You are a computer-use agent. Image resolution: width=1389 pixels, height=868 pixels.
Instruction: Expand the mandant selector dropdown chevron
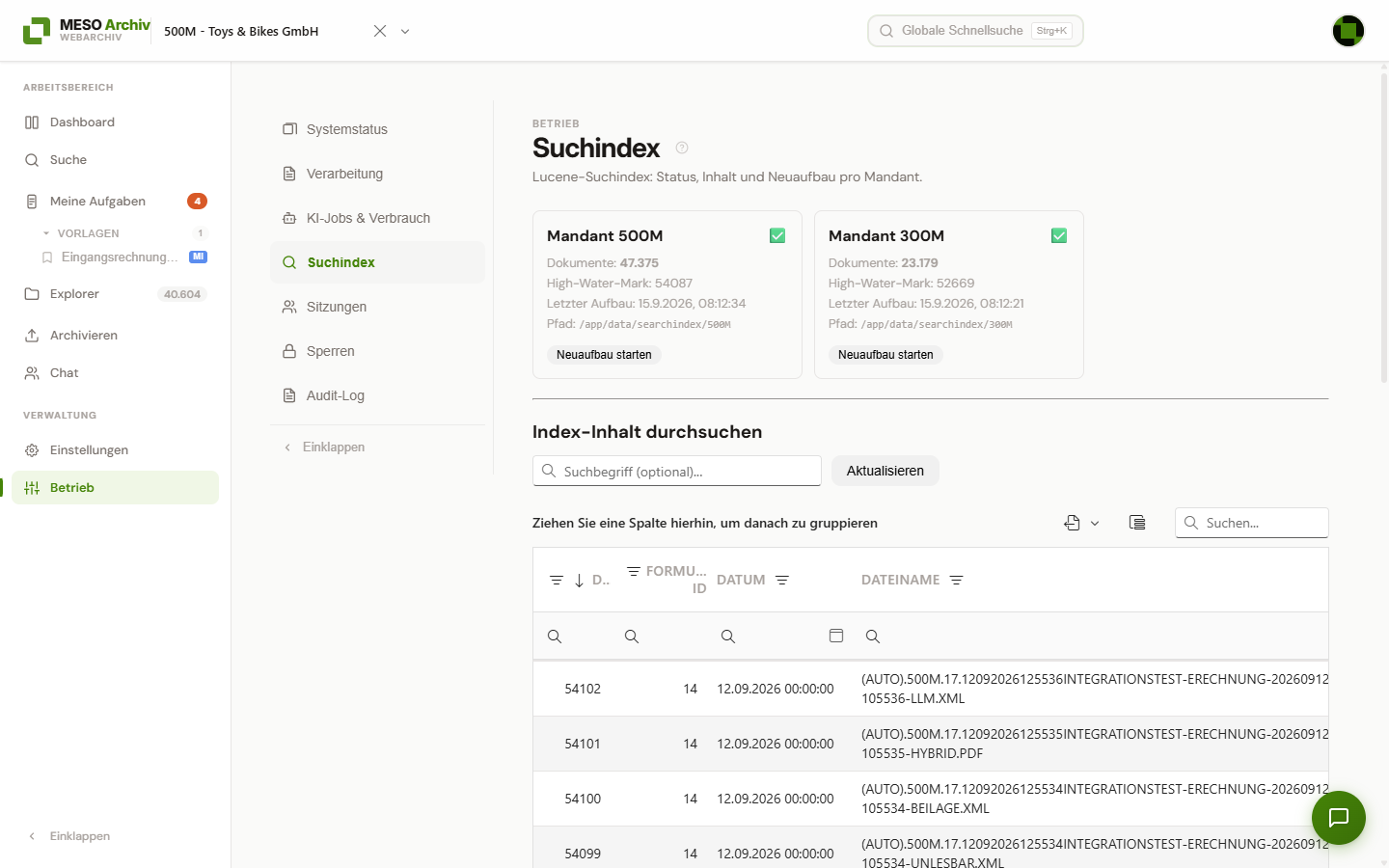point(405,31)
